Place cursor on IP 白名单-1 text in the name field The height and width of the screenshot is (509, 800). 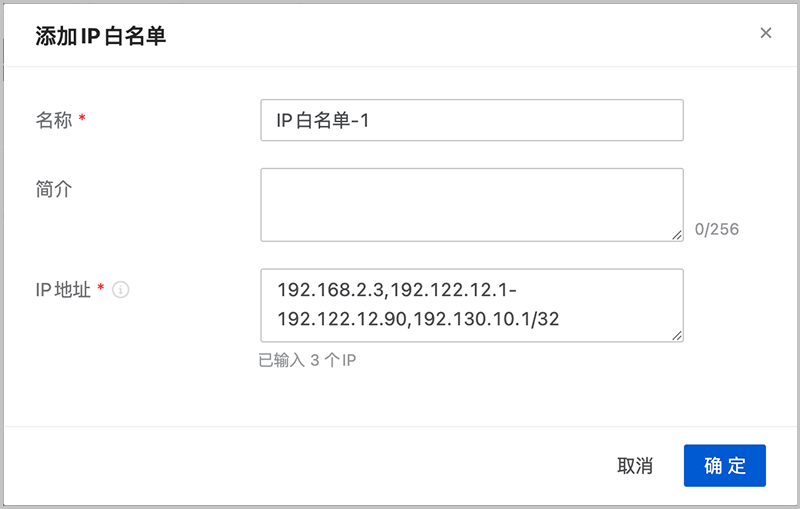tap(322, 120)
